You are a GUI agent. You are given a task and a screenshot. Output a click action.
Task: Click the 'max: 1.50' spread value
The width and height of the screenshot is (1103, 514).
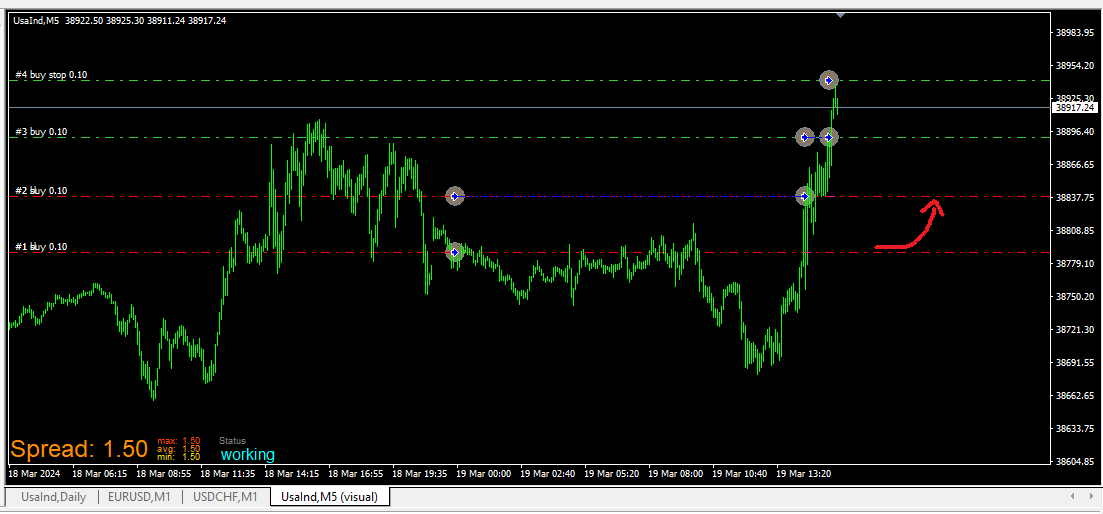pyautogui.click(x=179, y=441)
